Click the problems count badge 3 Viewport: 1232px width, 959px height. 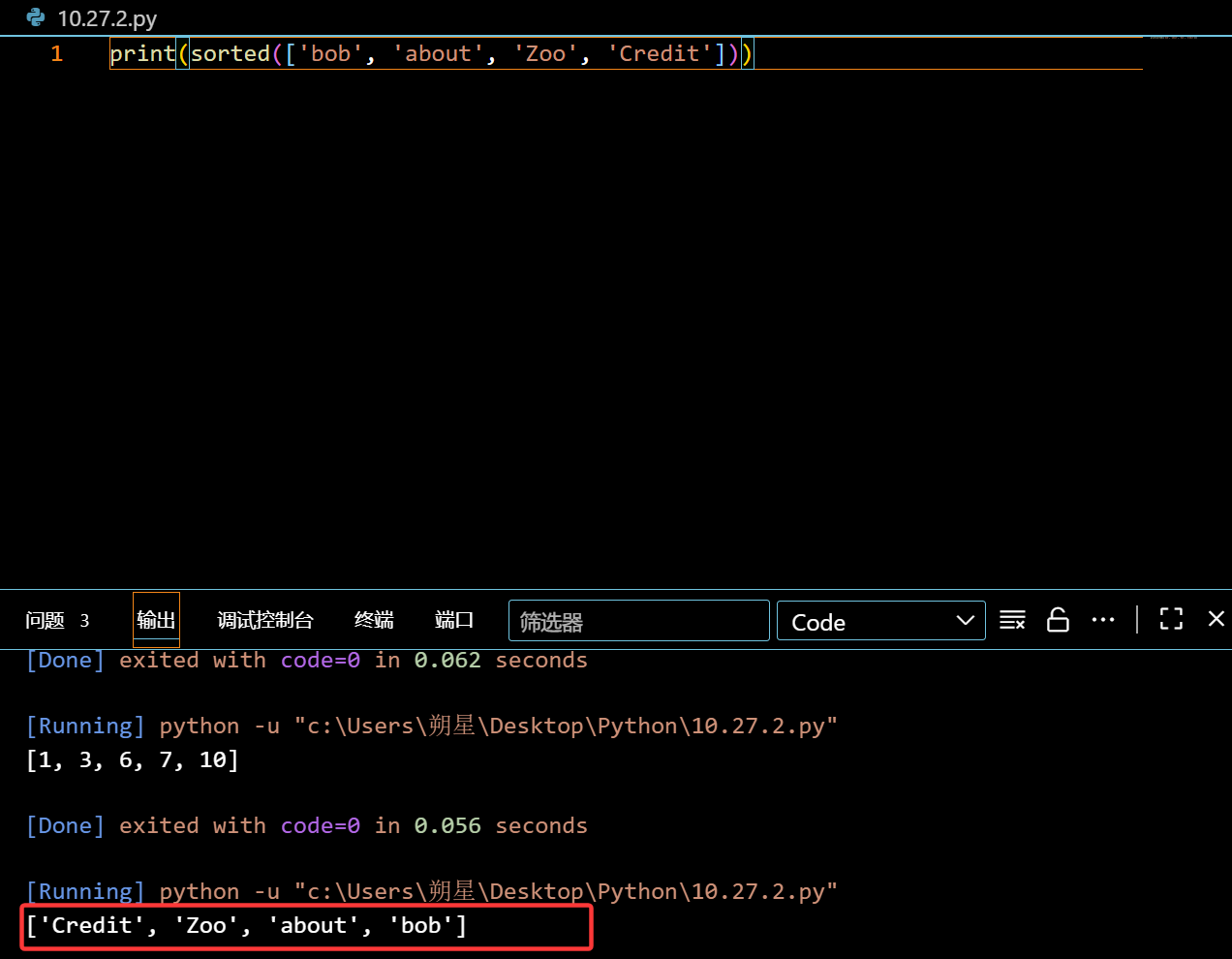(84, 621)
